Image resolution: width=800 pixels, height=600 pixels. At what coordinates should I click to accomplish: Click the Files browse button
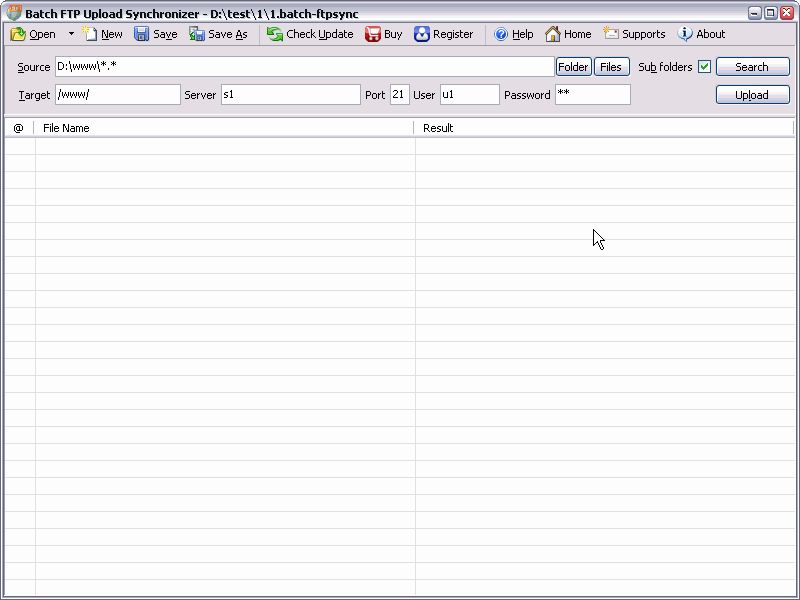point(610,67)
